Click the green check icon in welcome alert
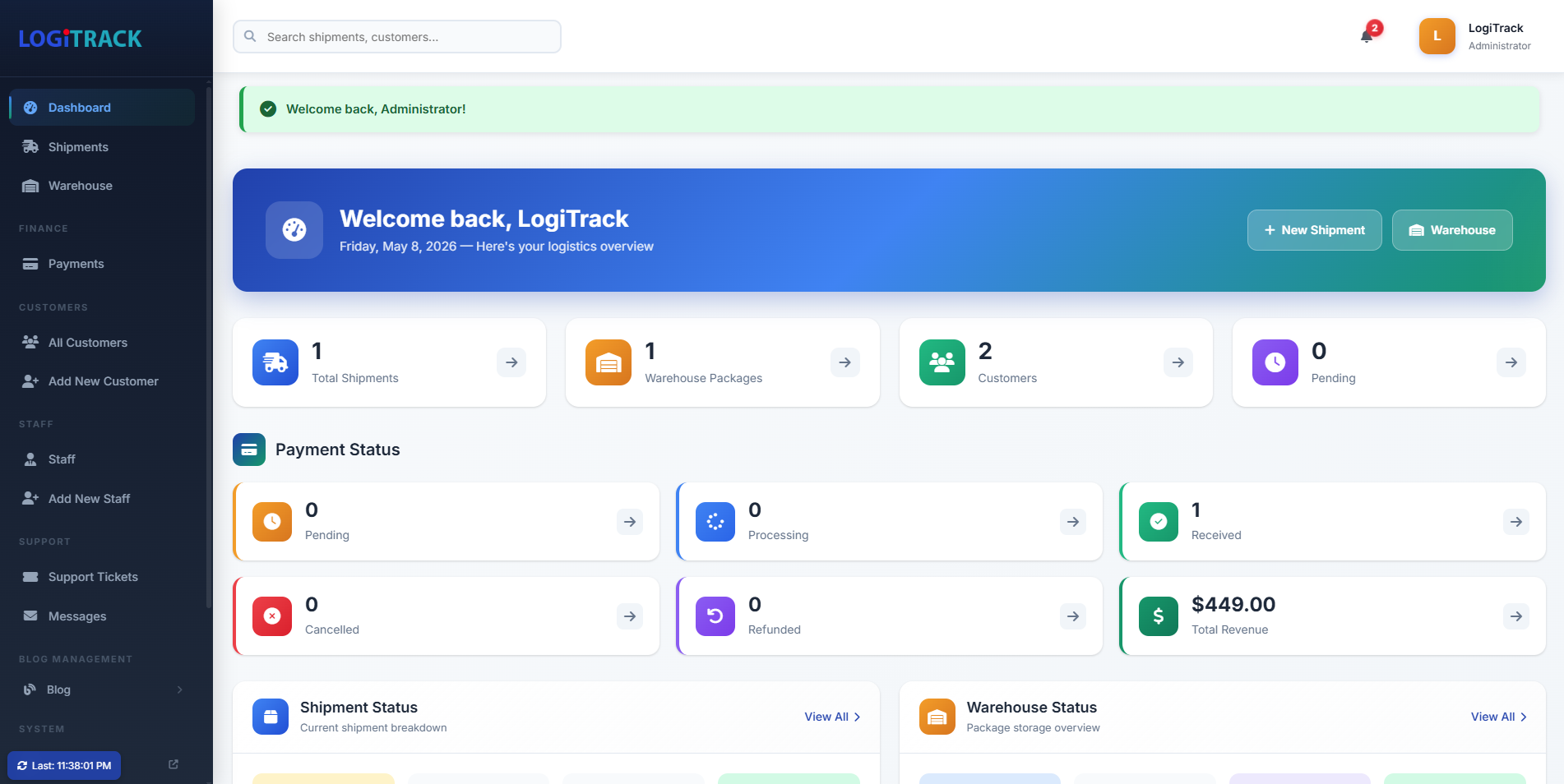This screenshot has width=1564, height=784. (x=268, y=108)
